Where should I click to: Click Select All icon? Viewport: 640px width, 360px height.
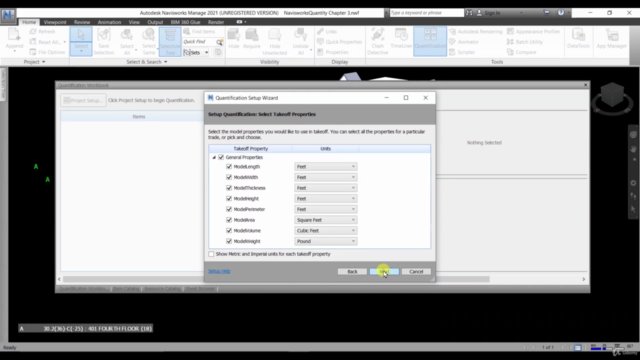coord(127,41)
